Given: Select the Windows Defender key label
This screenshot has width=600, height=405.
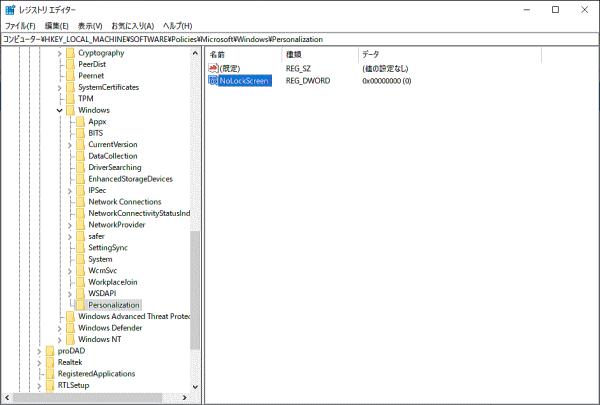Looking at the screenshot, I should (110, 328).
